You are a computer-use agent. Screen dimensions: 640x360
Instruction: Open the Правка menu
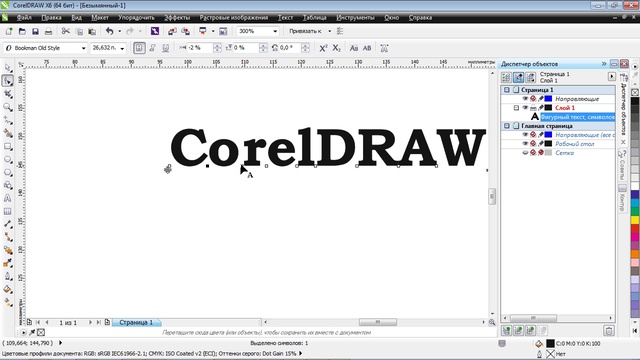[51, 18]
